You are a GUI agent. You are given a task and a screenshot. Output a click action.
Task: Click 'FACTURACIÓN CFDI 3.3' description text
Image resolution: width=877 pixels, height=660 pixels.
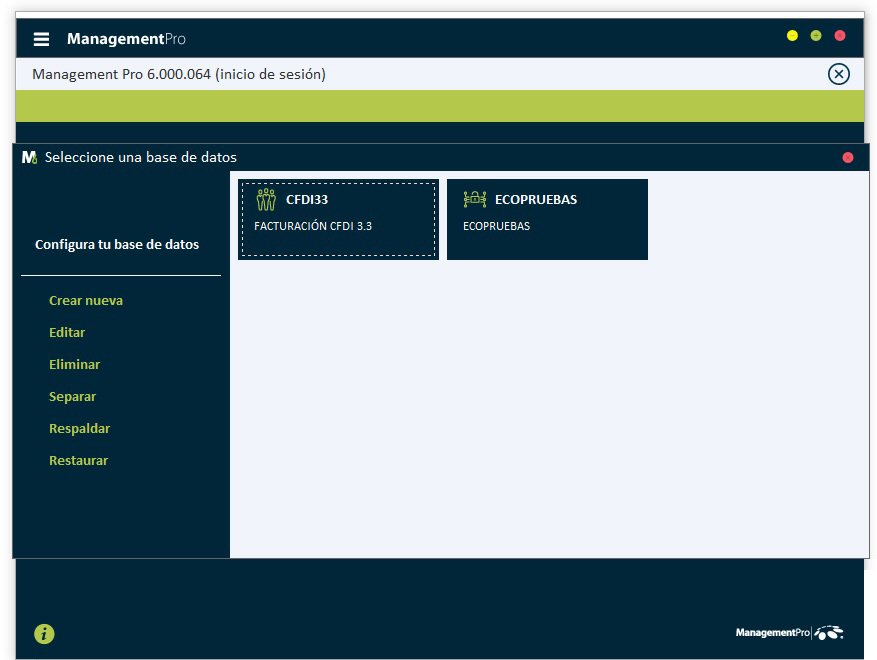[313, 226]
